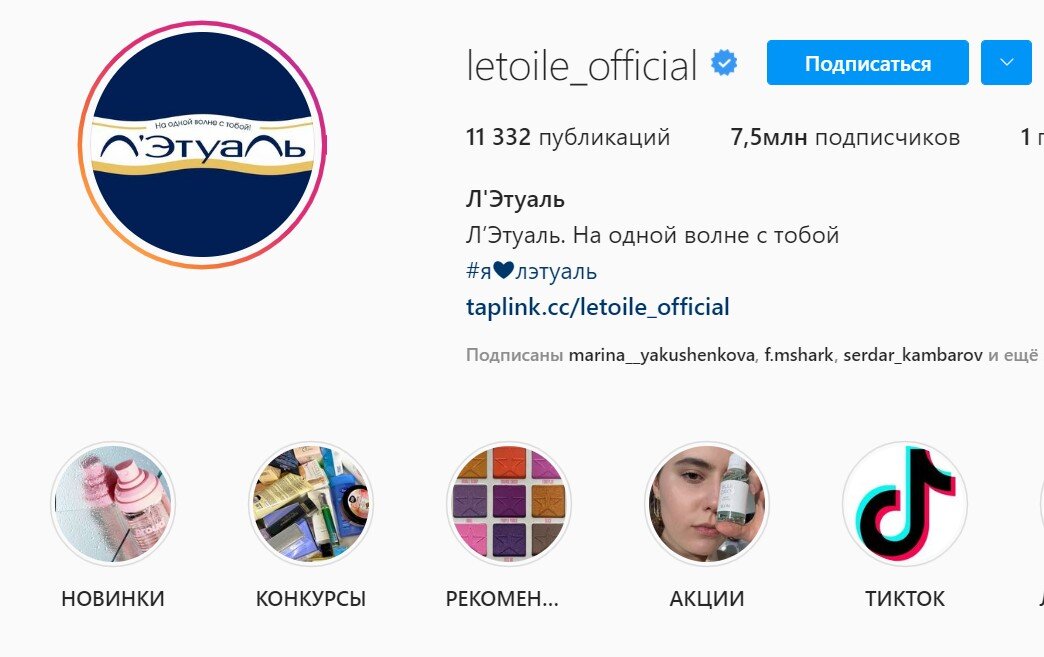This screenshot has height=657, width=1044.
Task: Click the Подписаться follow button
Action: pos(868,63)
